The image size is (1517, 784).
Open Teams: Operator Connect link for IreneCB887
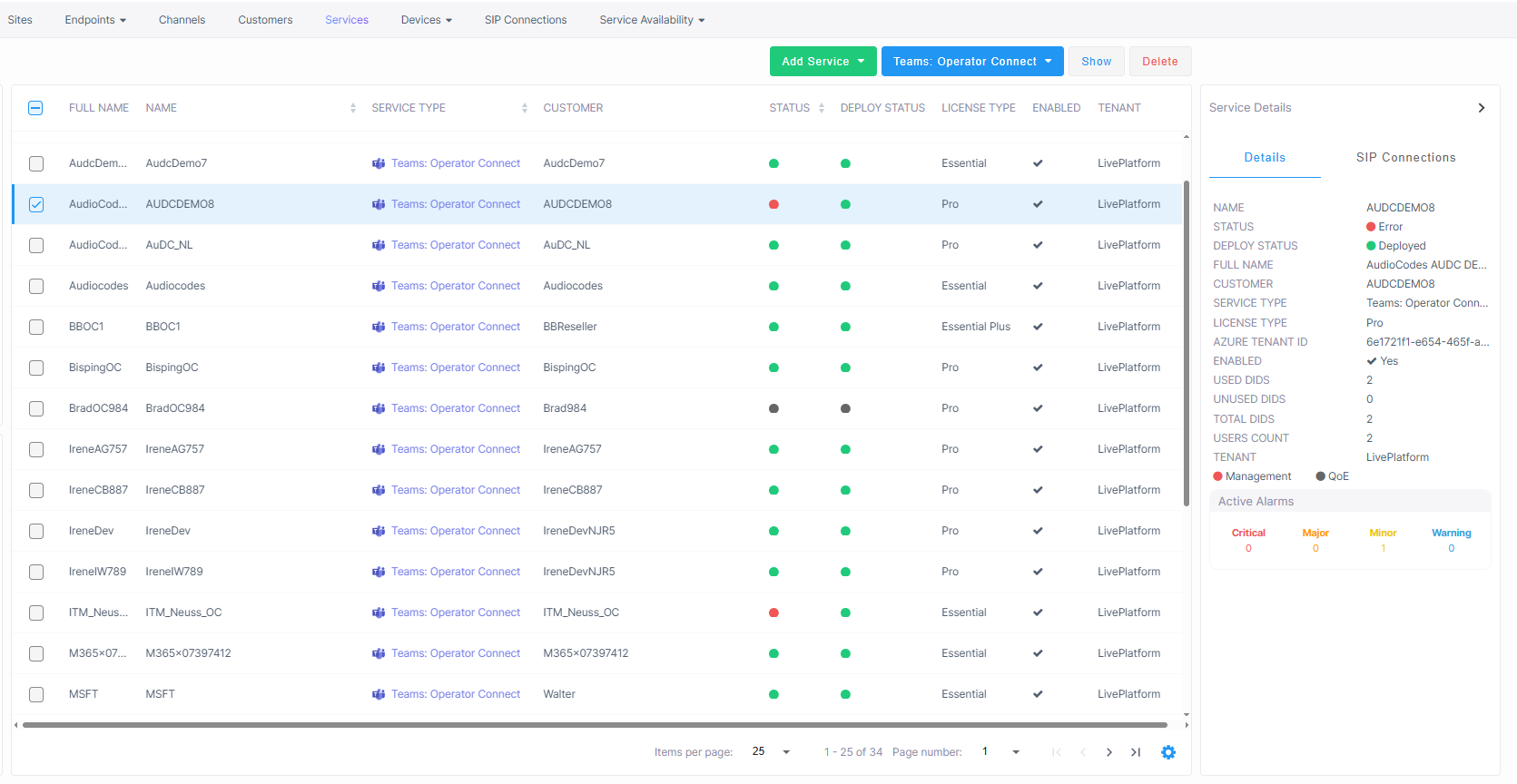click(x=456, y=490)
